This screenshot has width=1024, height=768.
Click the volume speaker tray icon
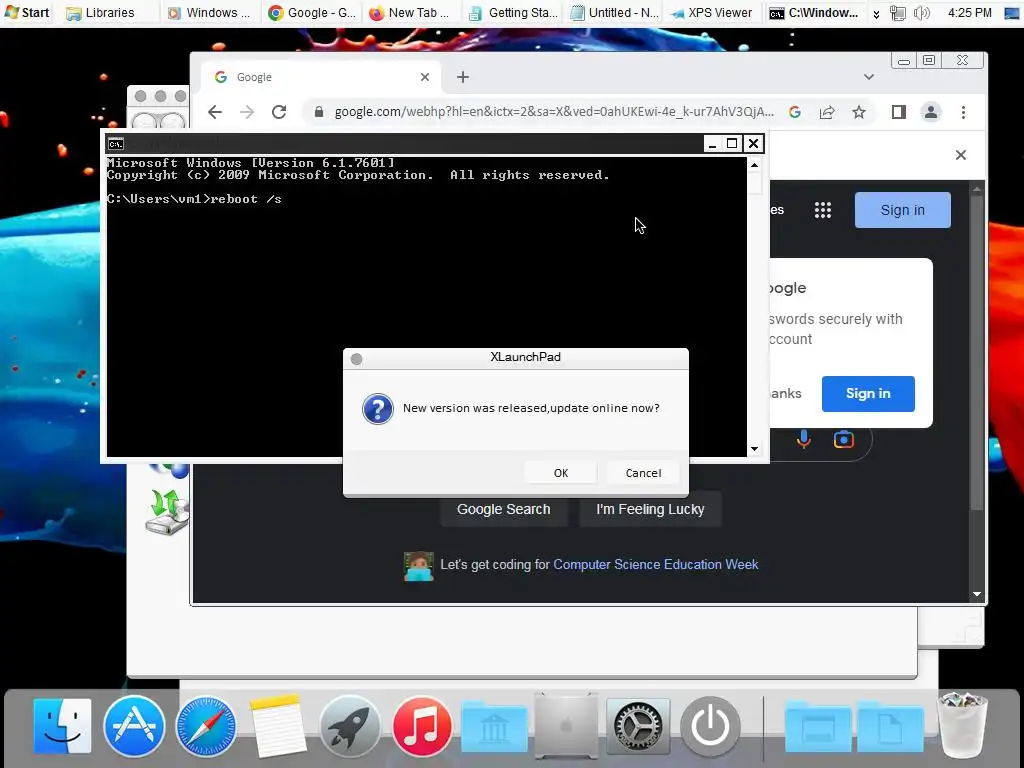pos(921,13)
